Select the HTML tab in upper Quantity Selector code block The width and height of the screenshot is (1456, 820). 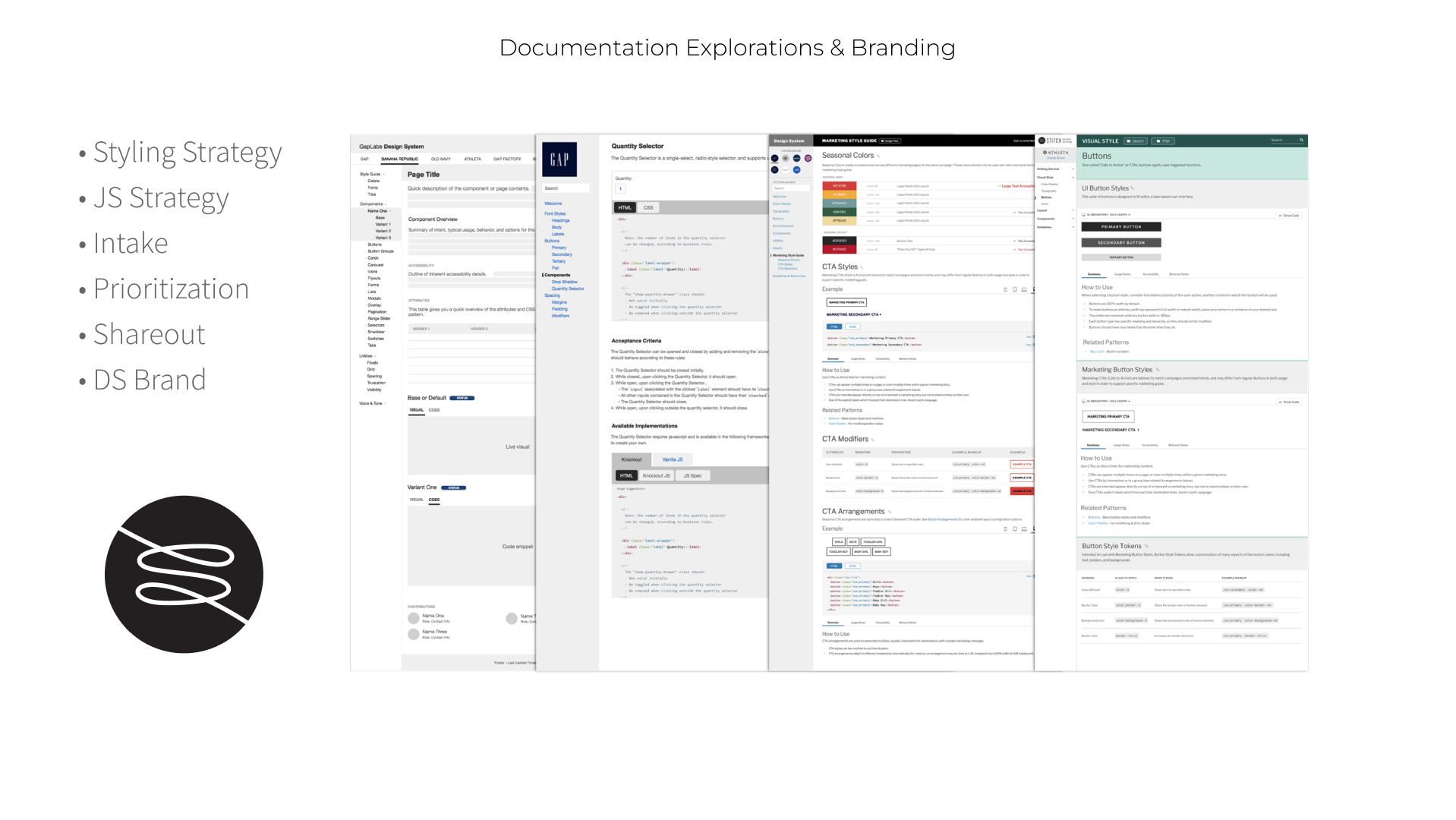point(625,207)
